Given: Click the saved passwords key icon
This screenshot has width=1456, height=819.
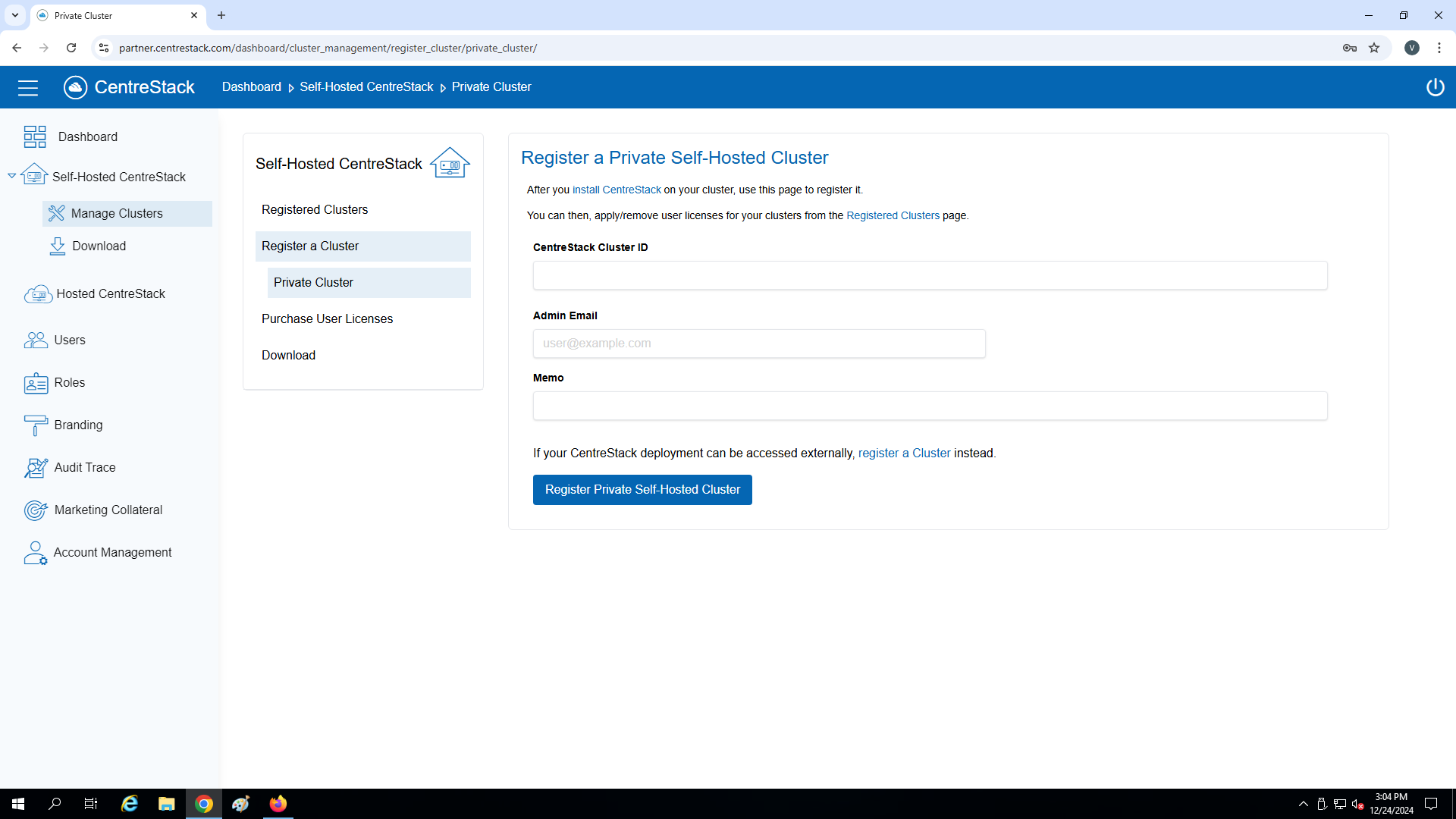Looking at the screenshot, I should pos(1350,48).
